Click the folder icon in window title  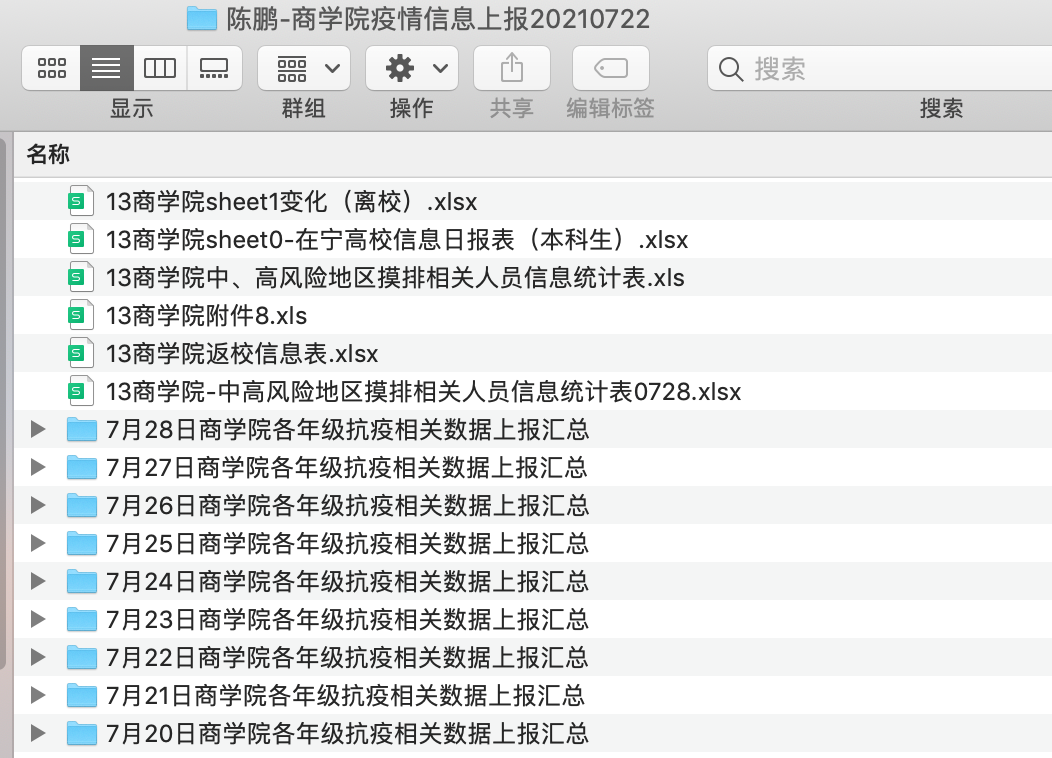202,18
